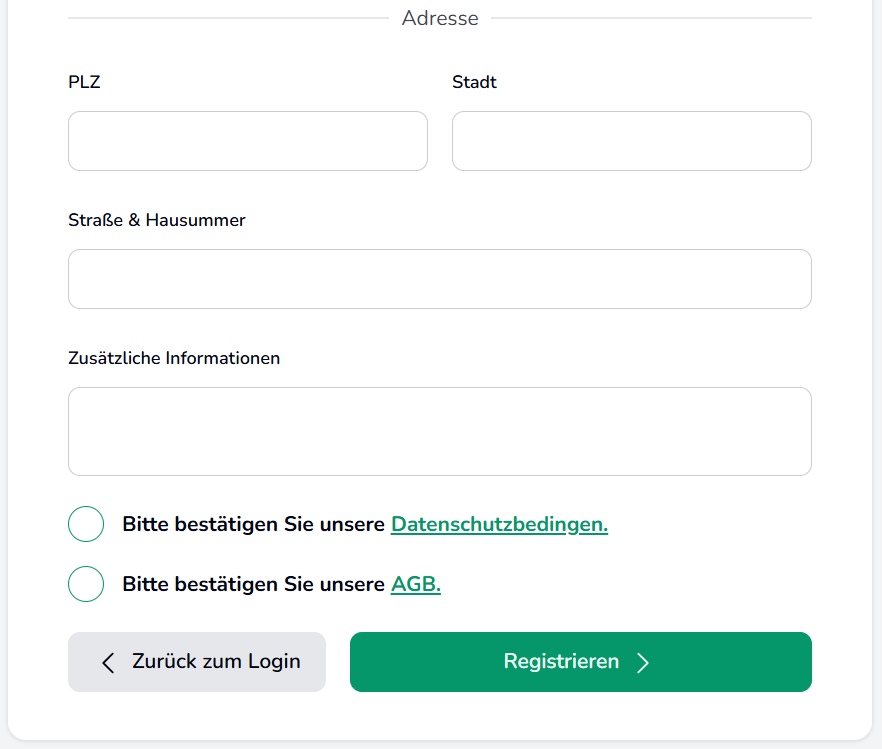Click the Straße & Hausummer label
Viewport: 882px width, 749px height.
157,220
